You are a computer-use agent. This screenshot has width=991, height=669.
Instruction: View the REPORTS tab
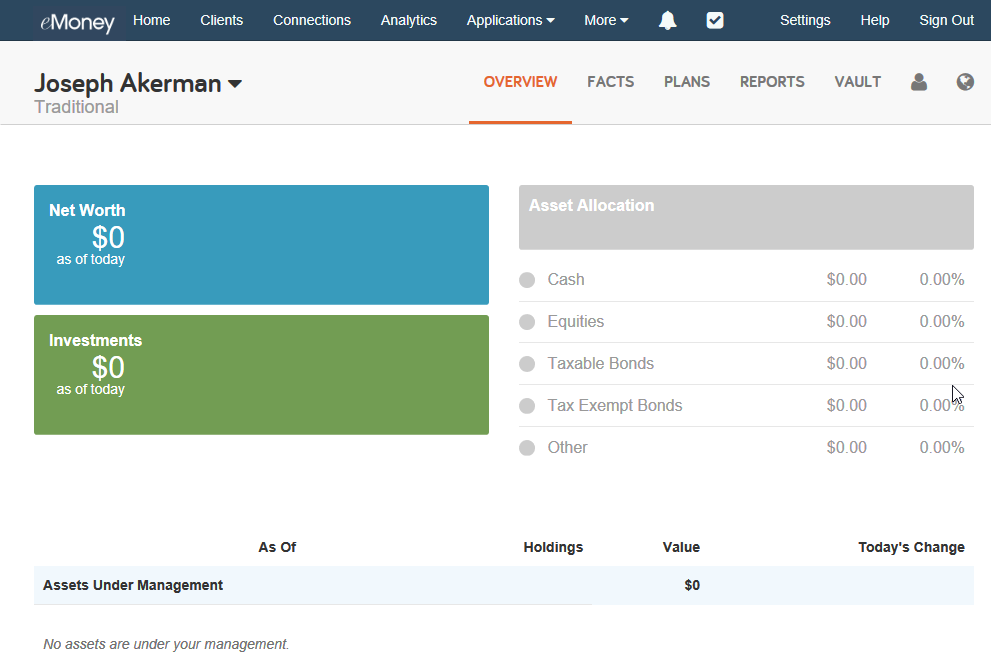point(771,82)
